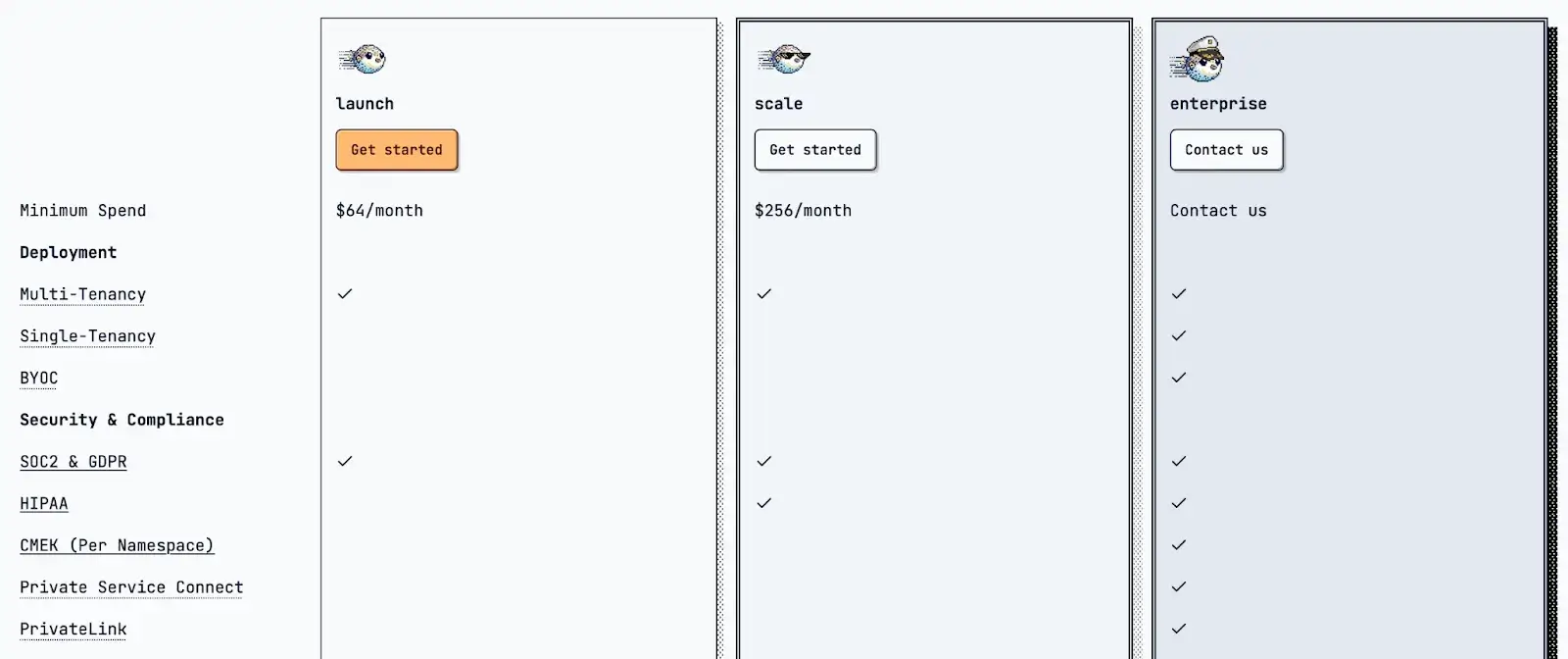Image resolution: width=1568 pixels, height=659 pixels.
Task: Click the enterprise plan captain pufferfish icon
Action: point(1198,61)
